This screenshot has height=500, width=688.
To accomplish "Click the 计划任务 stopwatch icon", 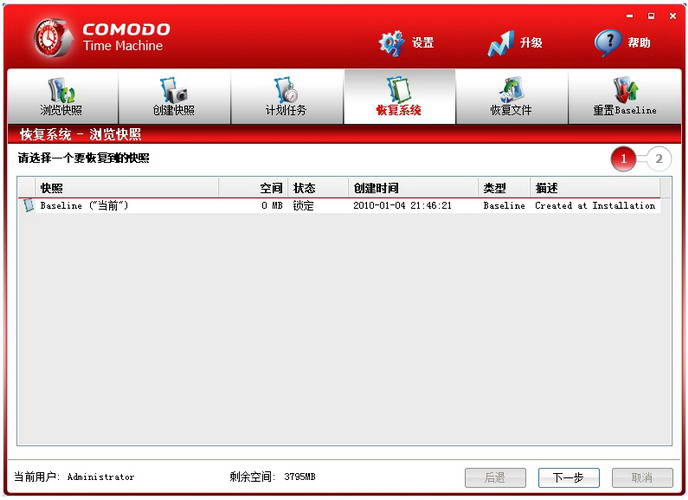I will point(286,90).
